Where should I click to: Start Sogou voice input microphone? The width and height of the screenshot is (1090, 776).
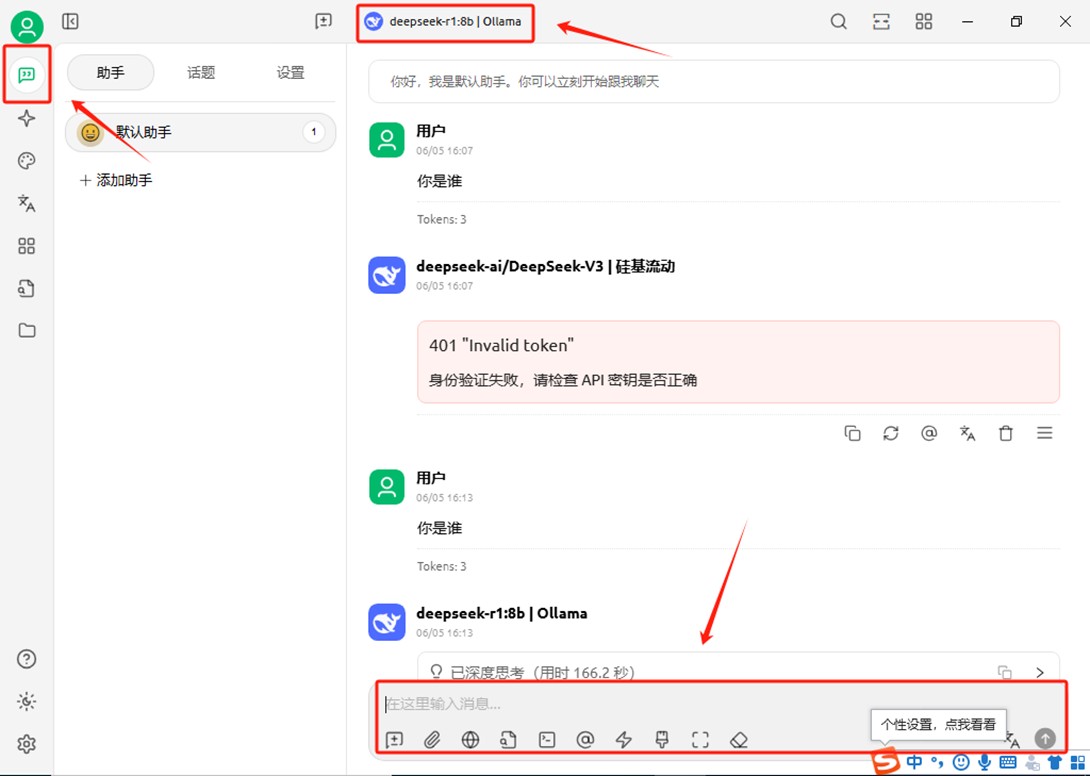[x=984, y=762]
